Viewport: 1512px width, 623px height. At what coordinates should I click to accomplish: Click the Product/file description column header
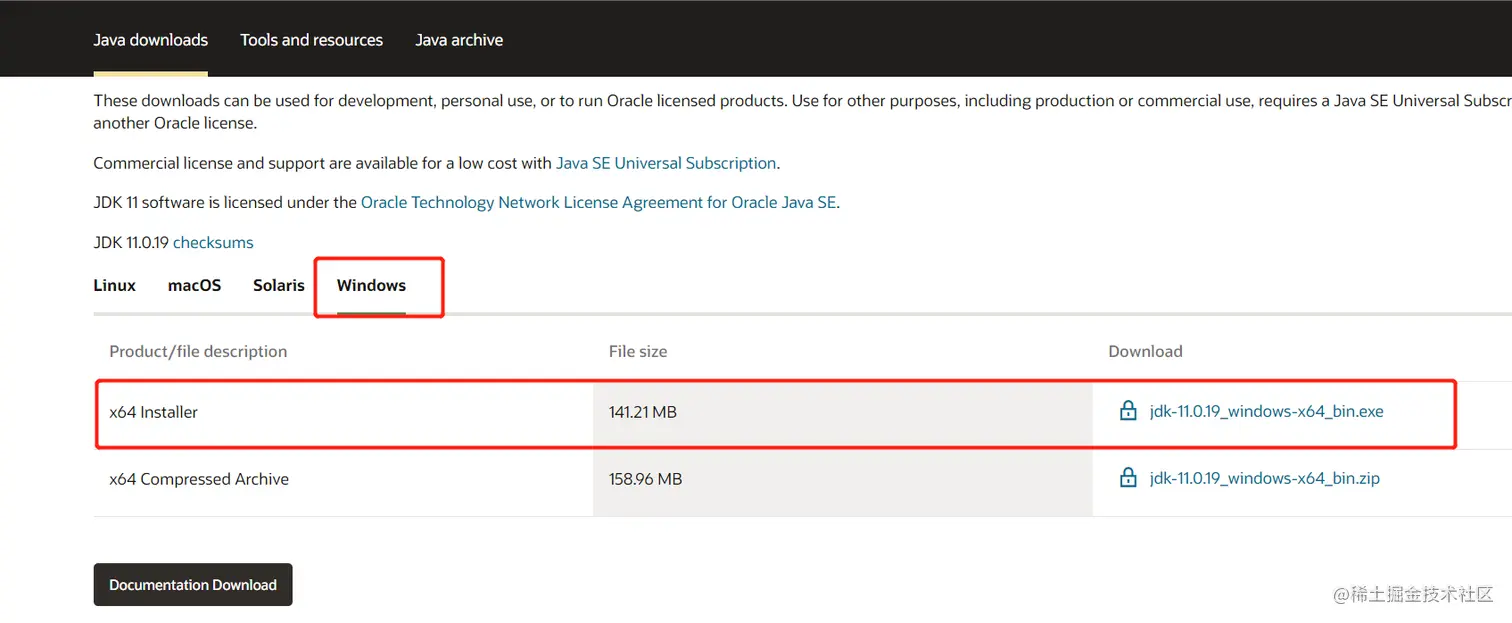tap(198, 351)
